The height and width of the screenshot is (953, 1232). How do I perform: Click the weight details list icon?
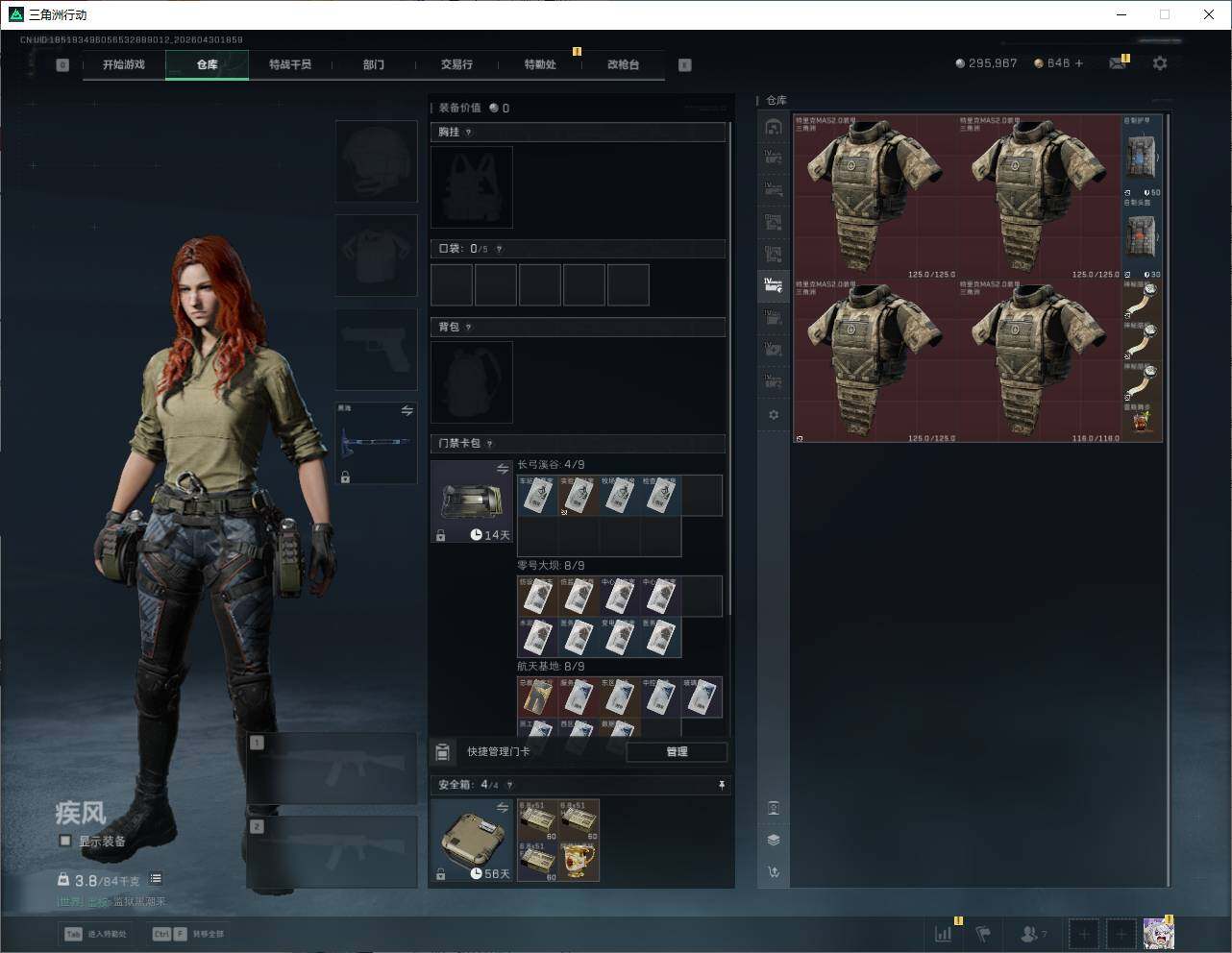pyautogui.click(x=156, y=879)
